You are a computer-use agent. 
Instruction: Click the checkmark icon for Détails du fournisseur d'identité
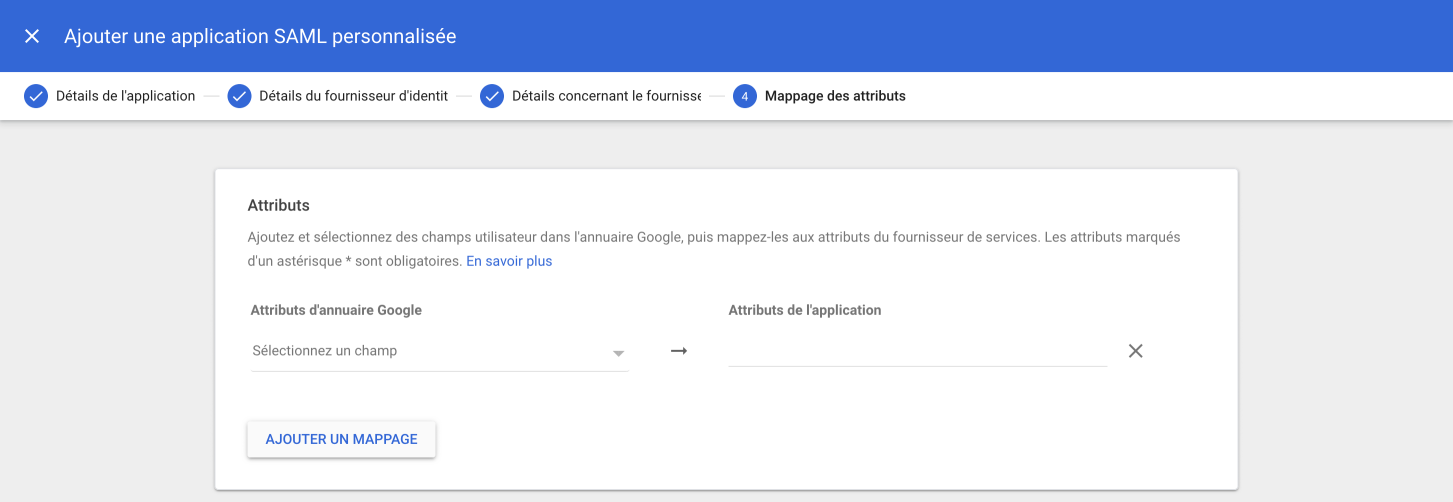pyautogui.click(x=239, y=96)
